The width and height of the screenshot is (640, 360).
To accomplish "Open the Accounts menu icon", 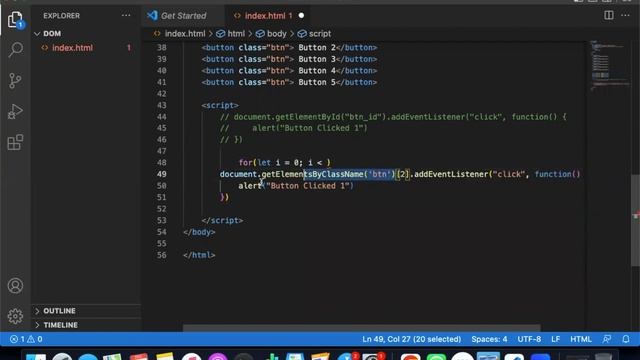I will [15, 285].
